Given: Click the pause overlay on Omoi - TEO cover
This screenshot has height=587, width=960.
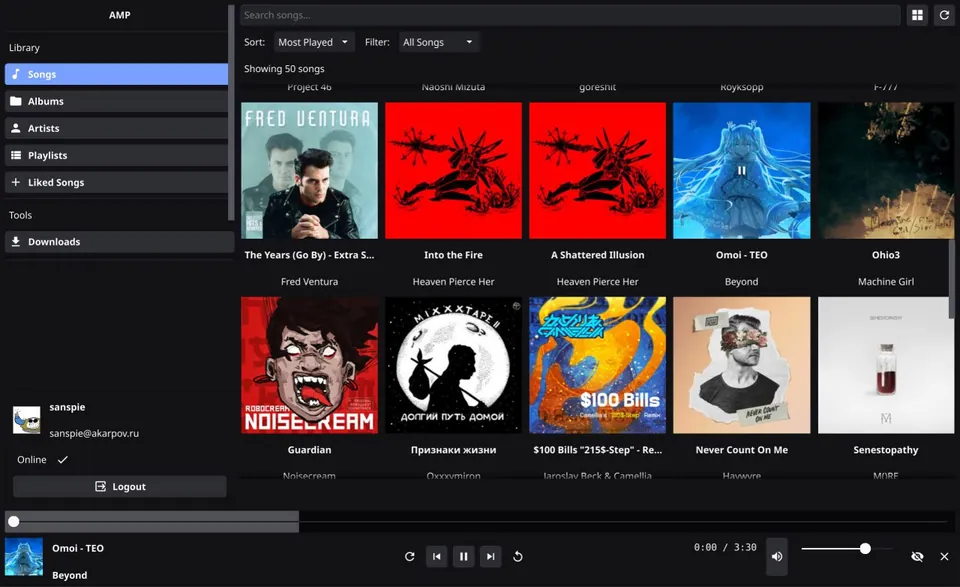Looking at the screenshot, I should tap(741, 171).
